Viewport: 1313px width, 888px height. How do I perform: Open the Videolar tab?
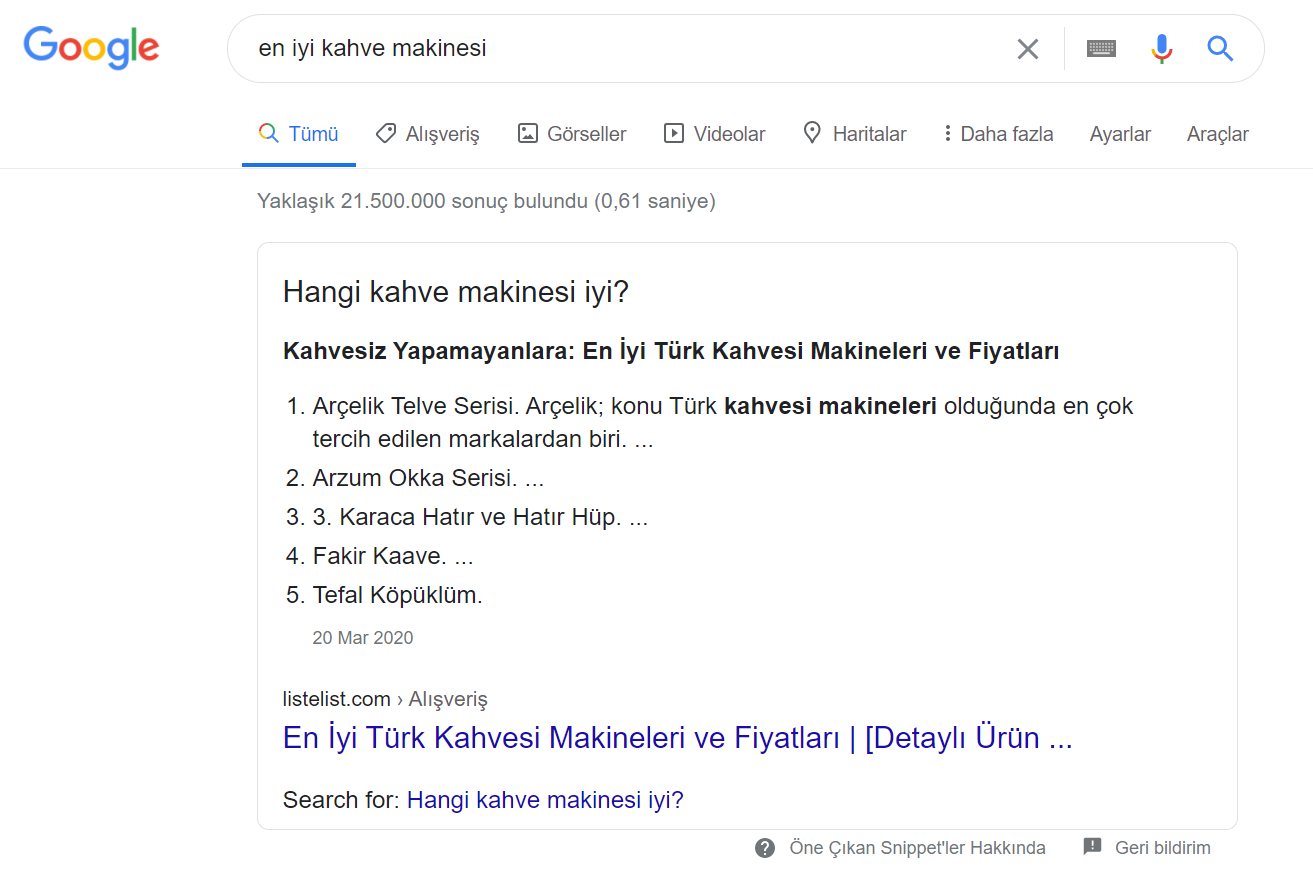715,134
